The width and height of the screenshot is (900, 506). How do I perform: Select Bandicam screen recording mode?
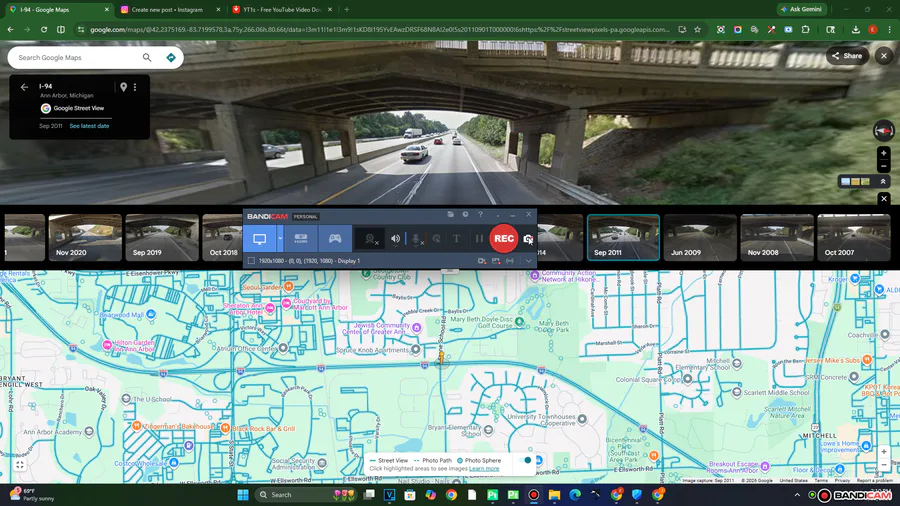pyautogui.click(x=259, y=239)
